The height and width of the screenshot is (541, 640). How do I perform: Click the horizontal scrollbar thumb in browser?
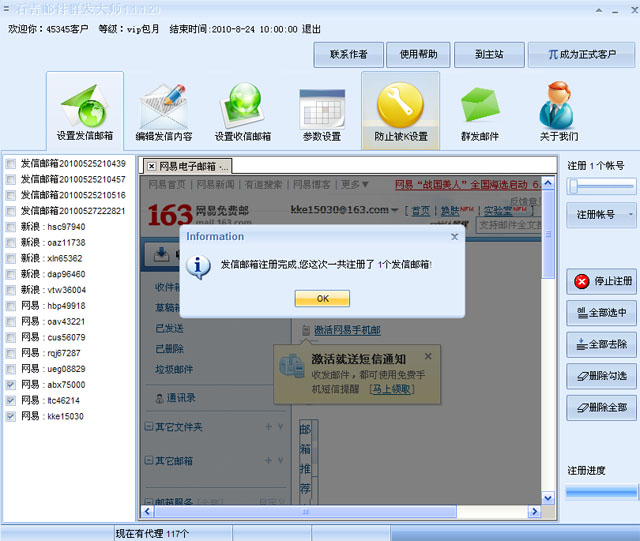[x=305, y=511]
